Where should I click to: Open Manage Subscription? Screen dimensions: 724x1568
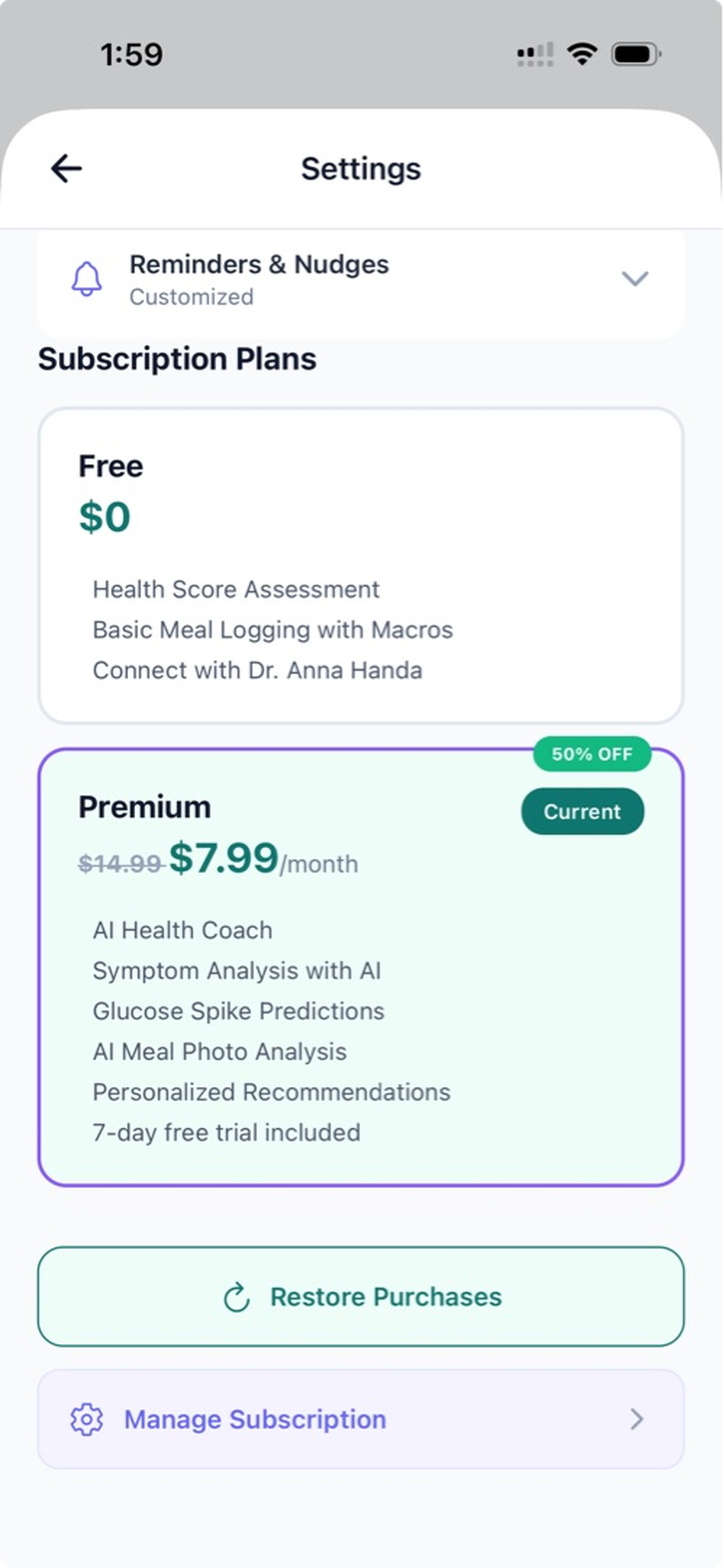click(361, 1419)
